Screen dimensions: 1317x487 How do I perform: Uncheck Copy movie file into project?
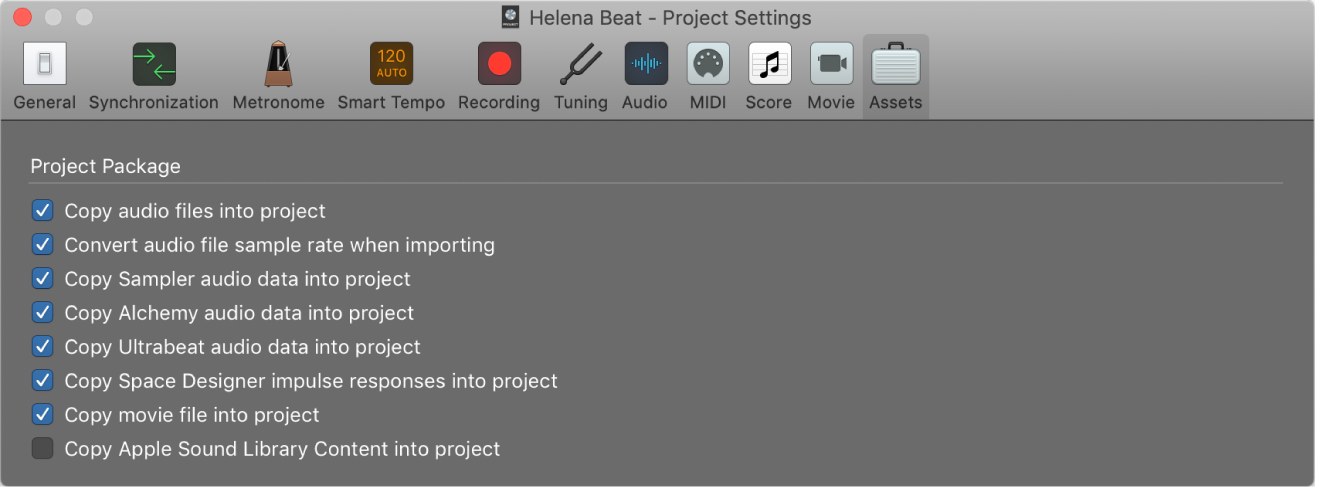click(x=42, y=415)
